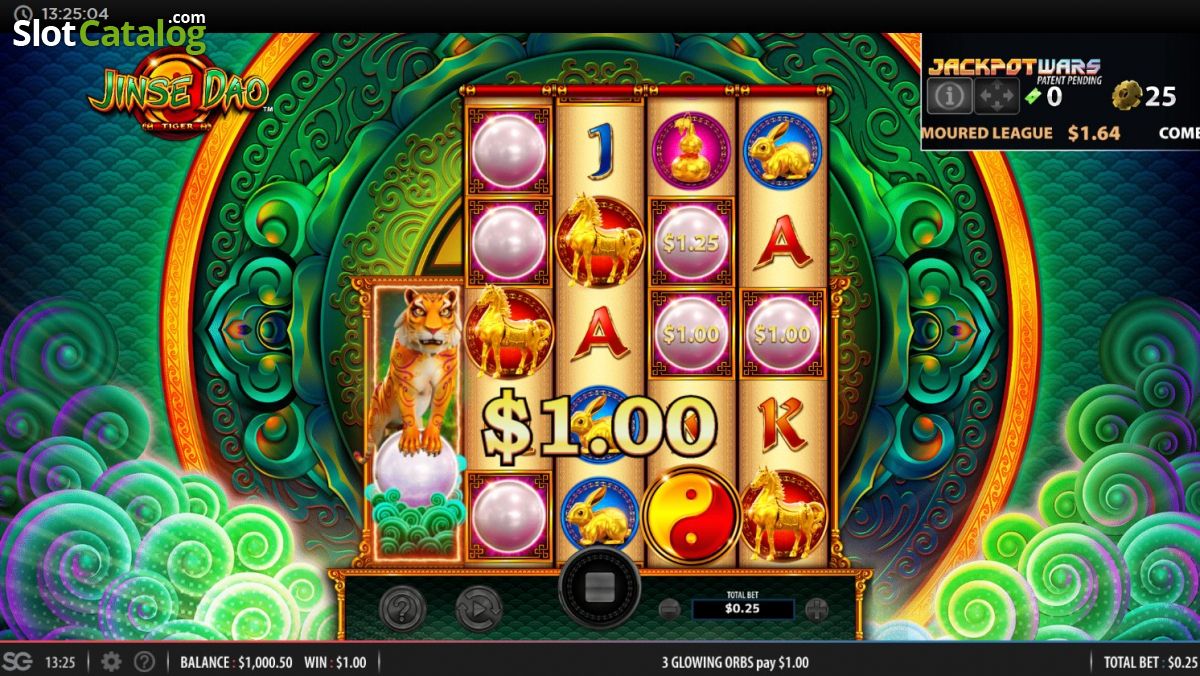Open the Jackpot Wars info button

[x=949, y=96]
